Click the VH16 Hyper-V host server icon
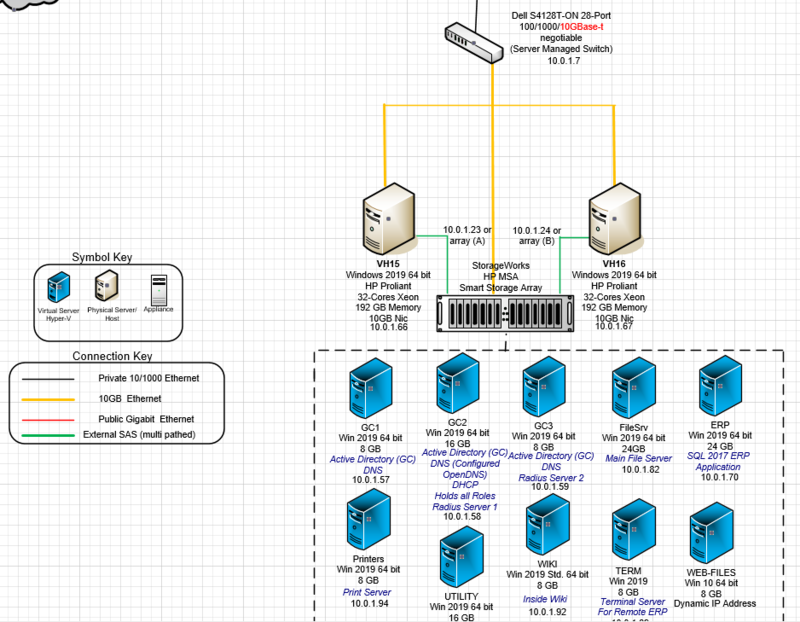Screen dimensions: 800x622 (x=613, y=218)
